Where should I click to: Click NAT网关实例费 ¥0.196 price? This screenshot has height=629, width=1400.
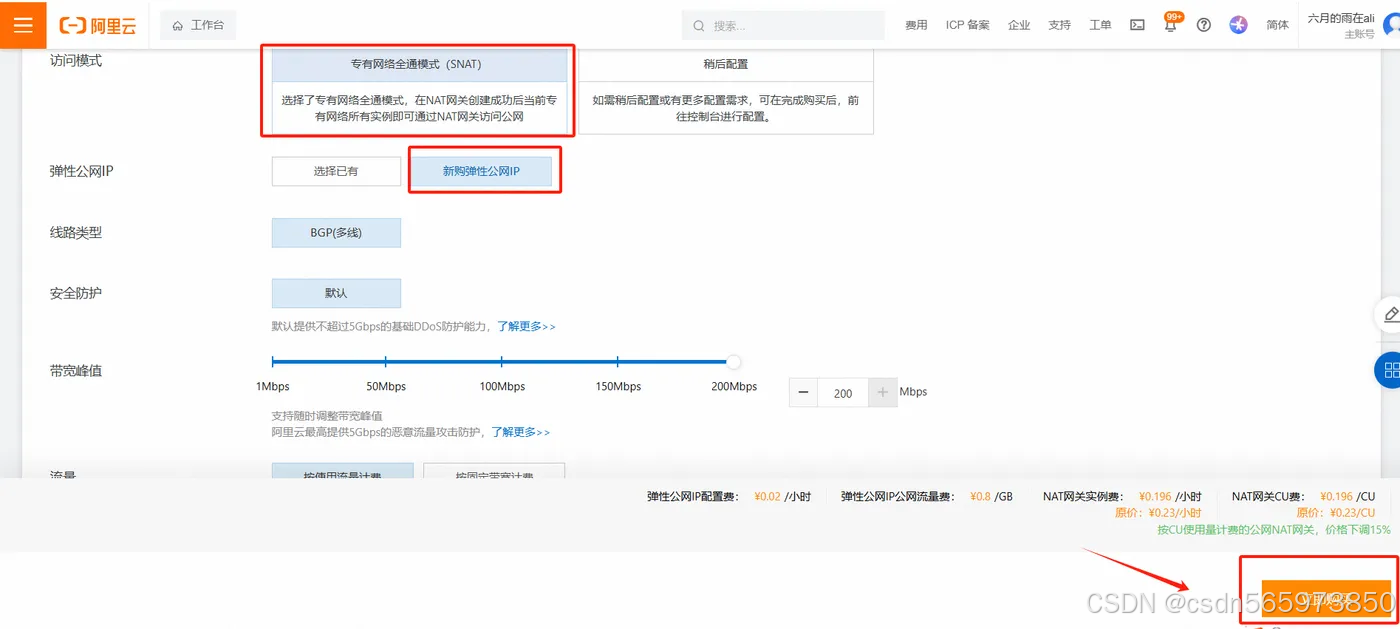1170,496
